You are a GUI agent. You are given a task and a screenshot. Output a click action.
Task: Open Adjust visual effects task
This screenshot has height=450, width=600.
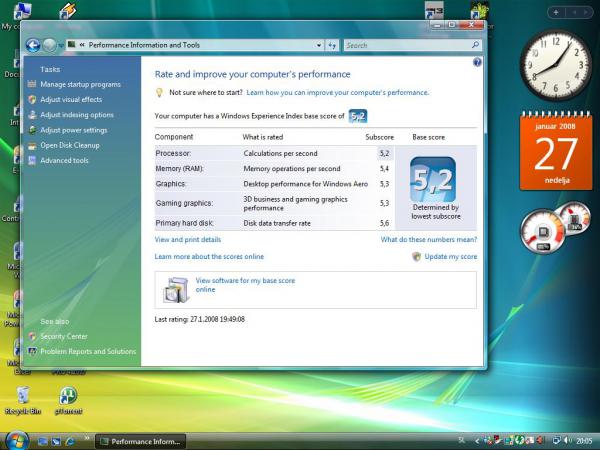(70, 99)
